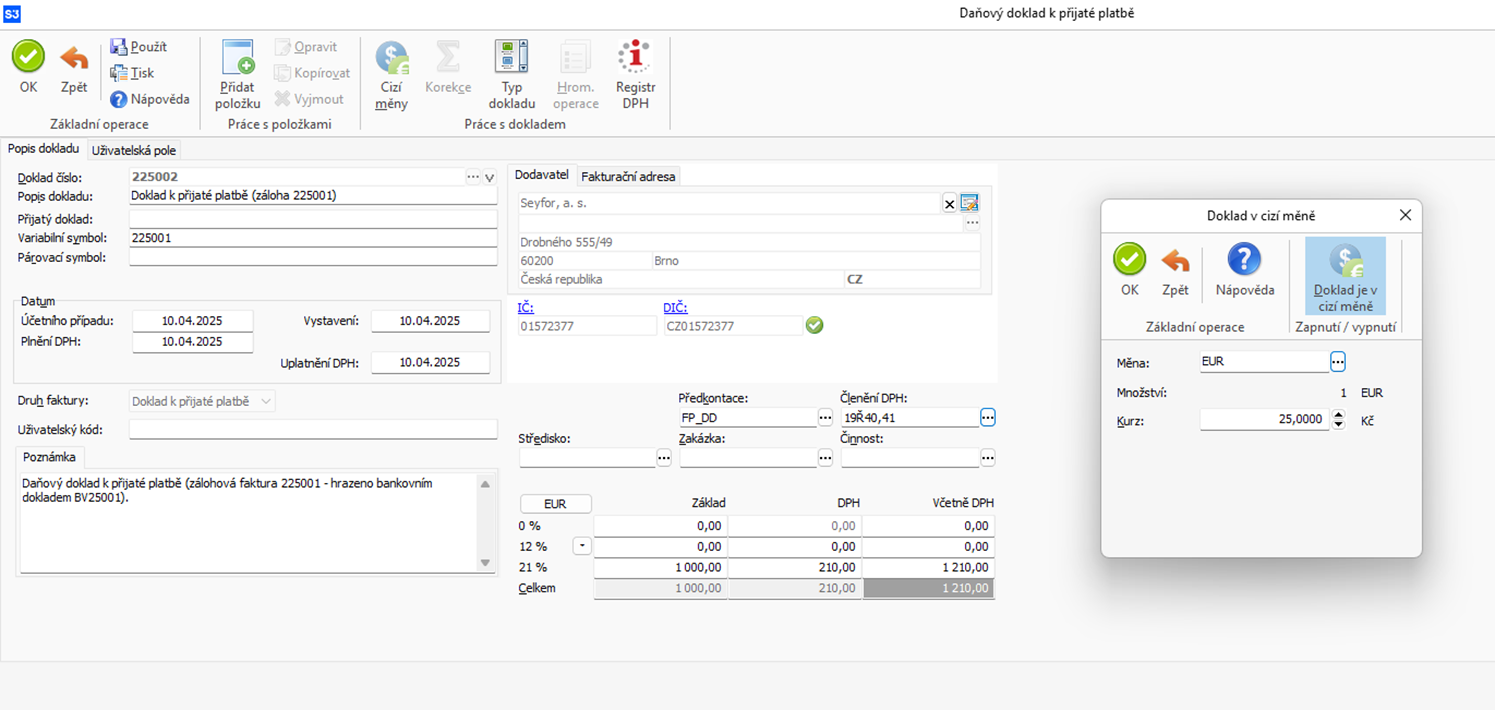Follow the DIČ link
1495x710 pixels.
pos(675,308)
